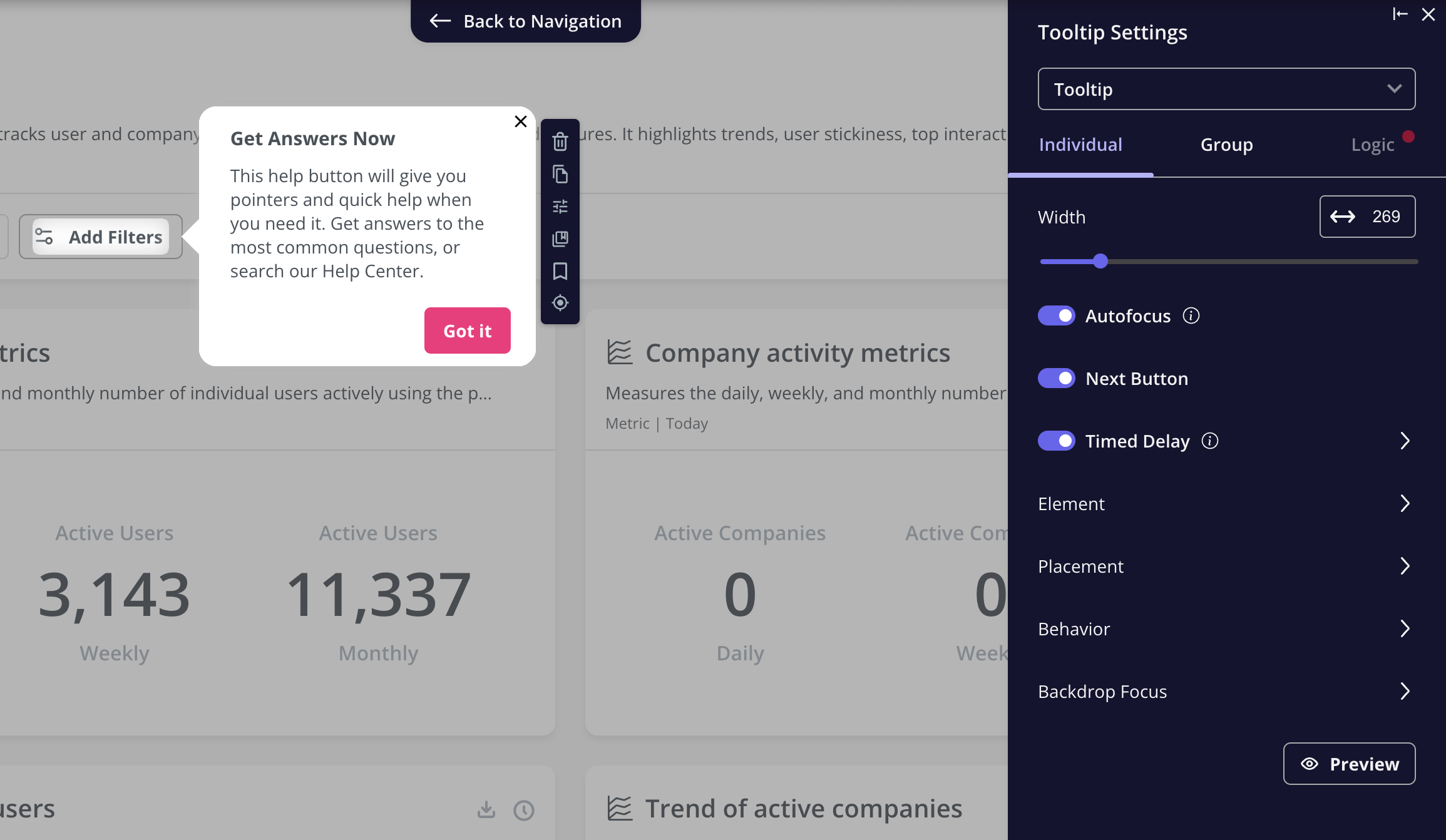1446x840 pixels.
Task: Disable the Autofocus toggle
Action: [x=1057, y=315]
